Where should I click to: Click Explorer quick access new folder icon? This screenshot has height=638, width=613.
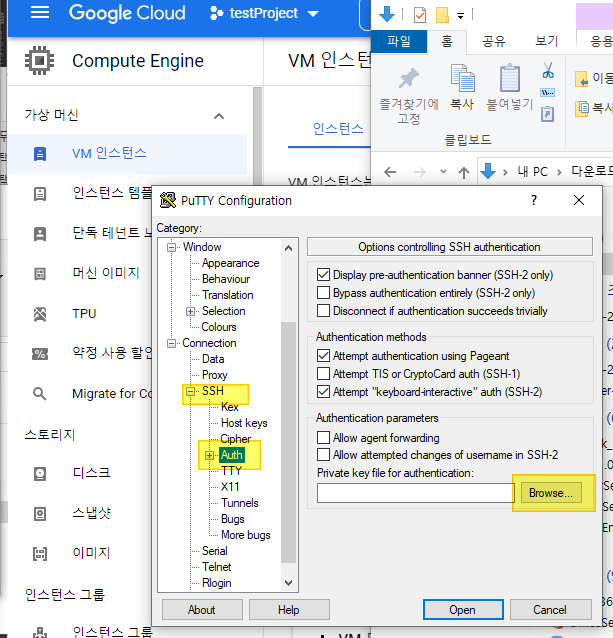click(x=442, y=15)
